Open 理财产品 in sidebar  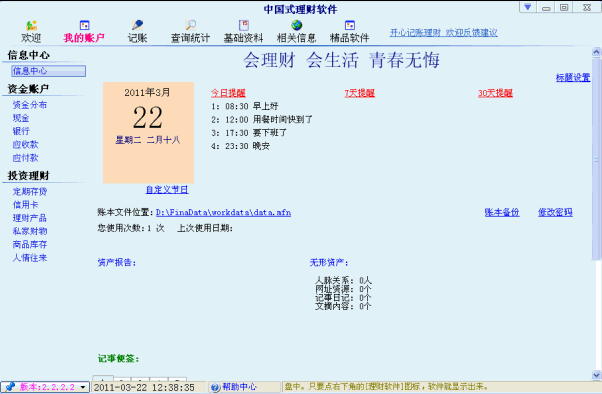[x=30, y=218]
